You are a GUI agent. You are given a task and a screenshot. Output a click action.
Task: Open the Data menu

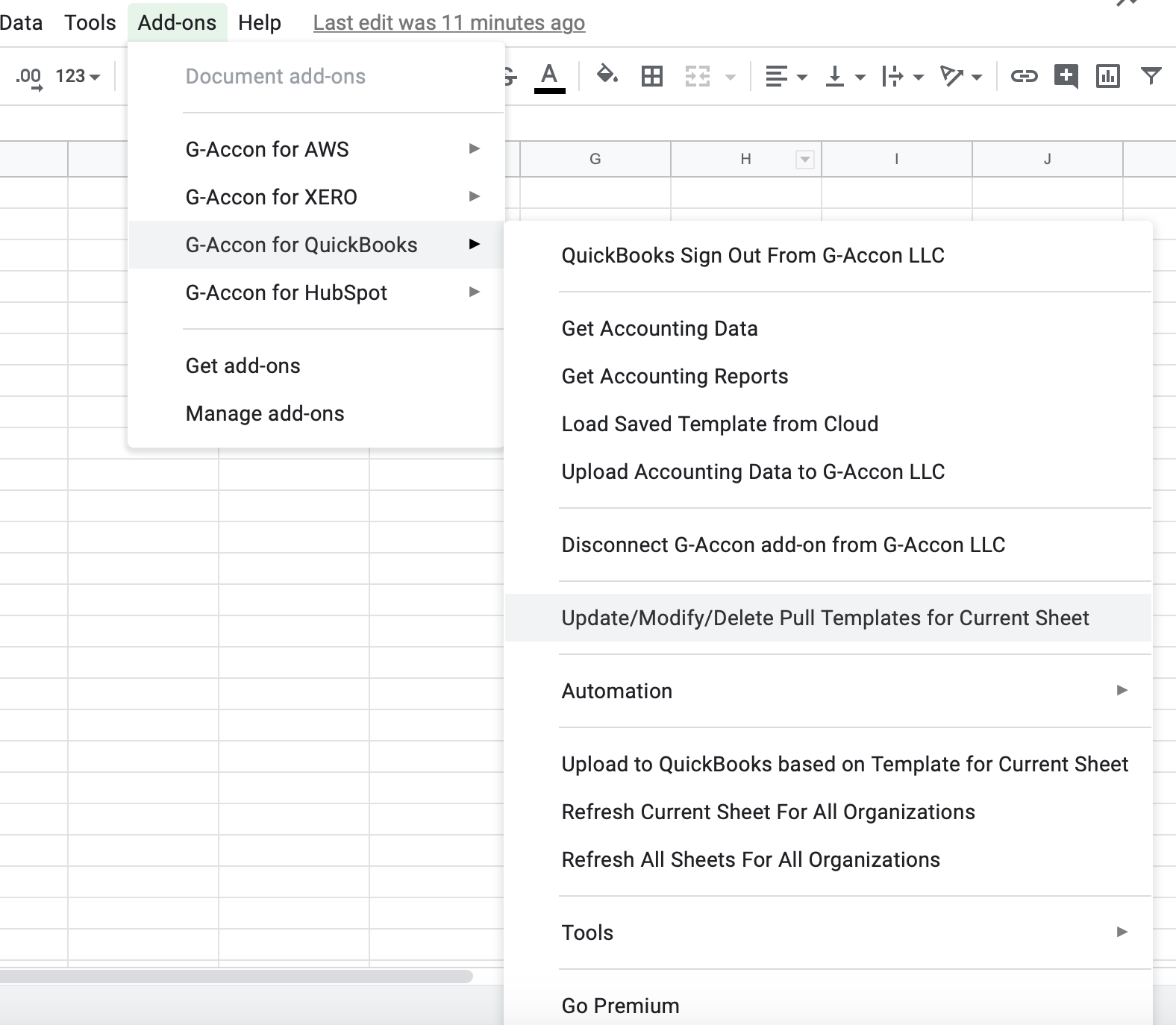20,22
